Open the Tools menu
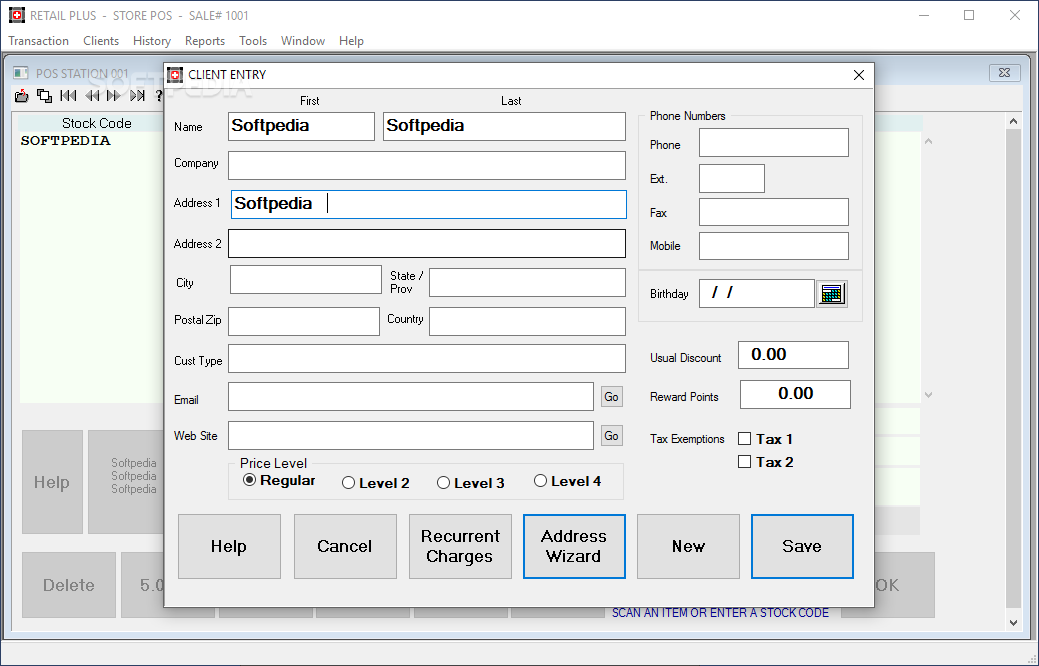The height and width of the screenshot is (666, 1039). point(253,40)
